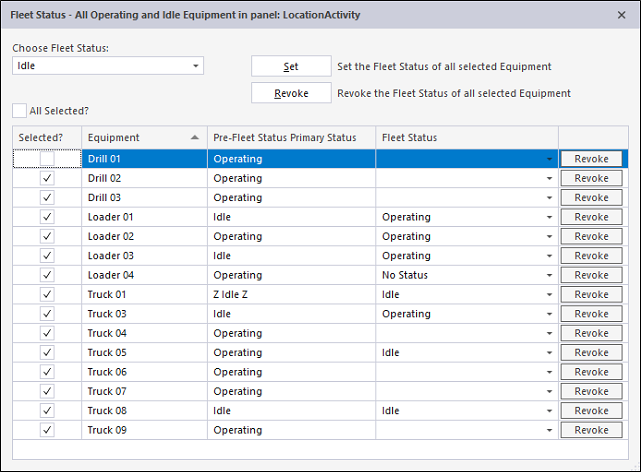
Task: Close the Fleet Status dialog
Action: (x=622, y=16)
